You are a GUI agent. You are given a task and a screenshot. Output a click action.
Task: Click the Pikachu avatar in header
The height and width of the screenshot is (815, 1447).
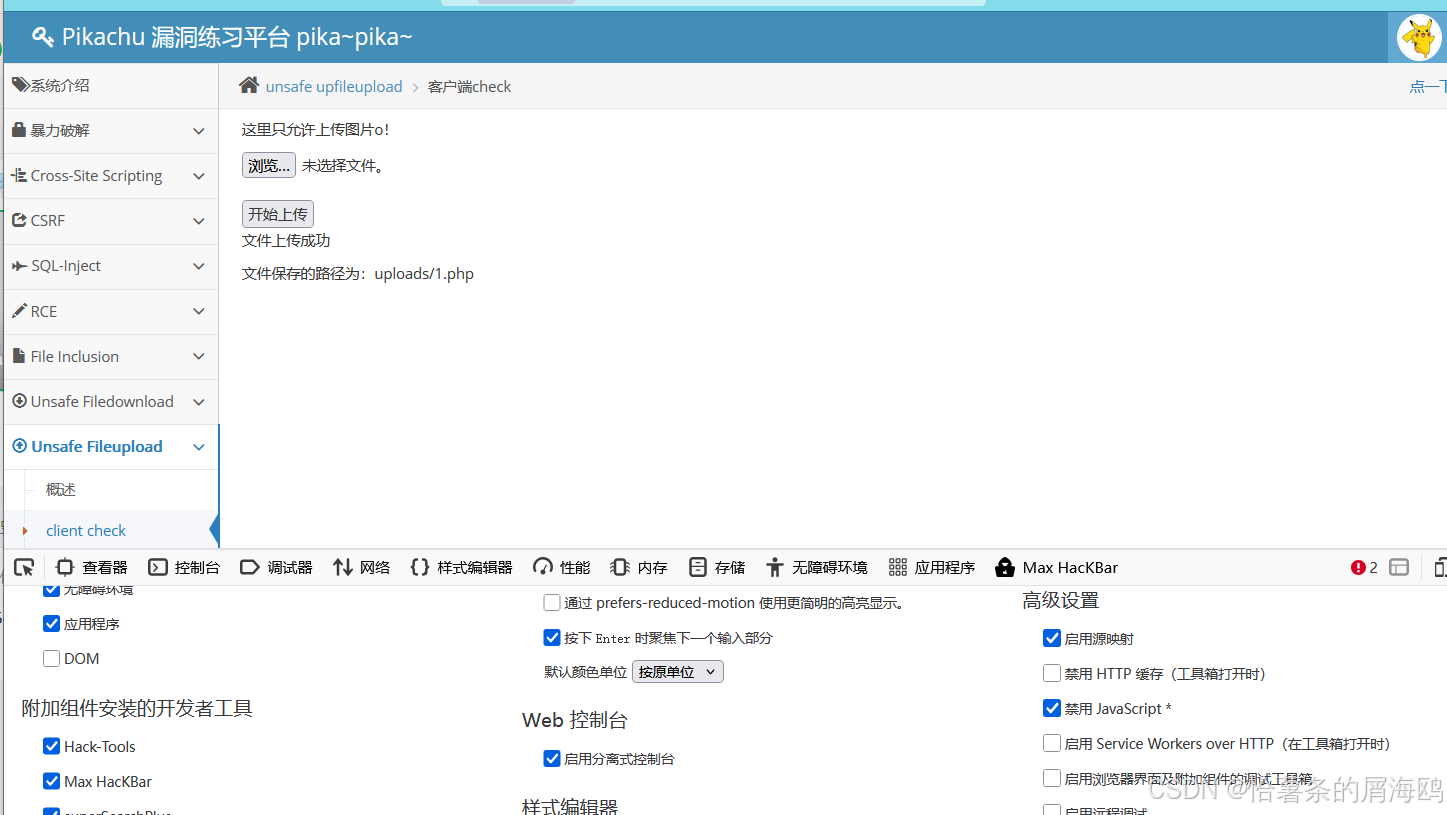click(x=1420, y=38)
